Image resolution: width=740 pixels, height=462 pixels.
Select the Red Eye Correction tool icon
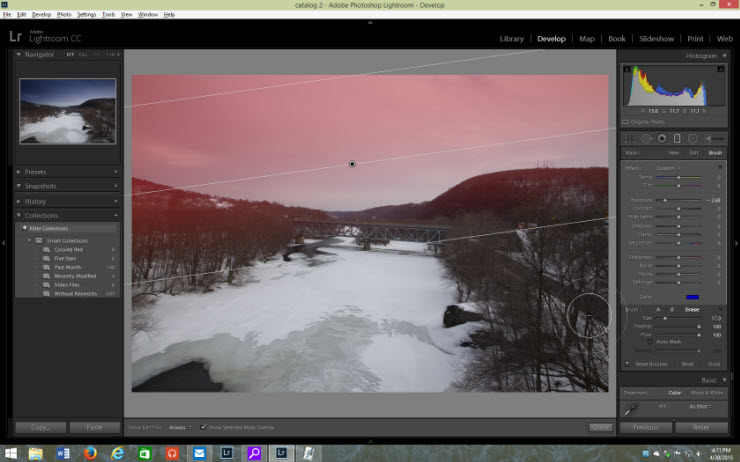pyautogui.click(x=662, y=138)
